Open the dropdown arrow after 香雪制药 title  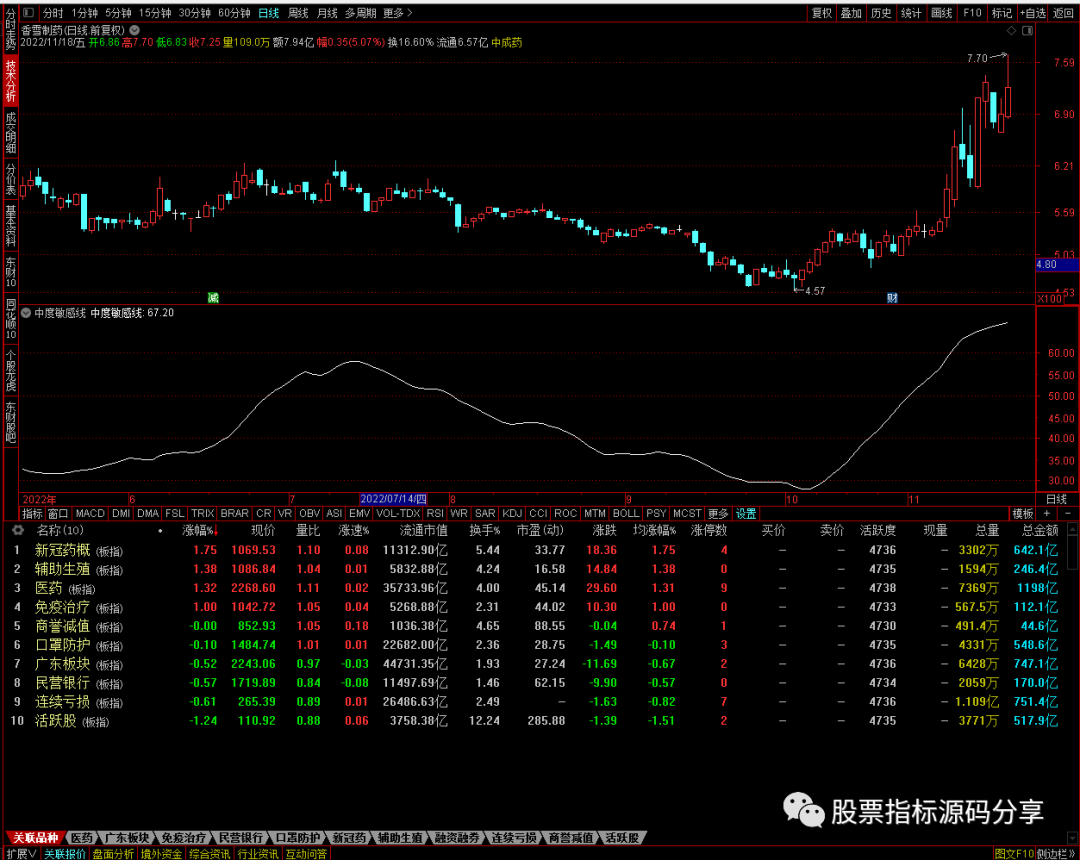[135, 30]
